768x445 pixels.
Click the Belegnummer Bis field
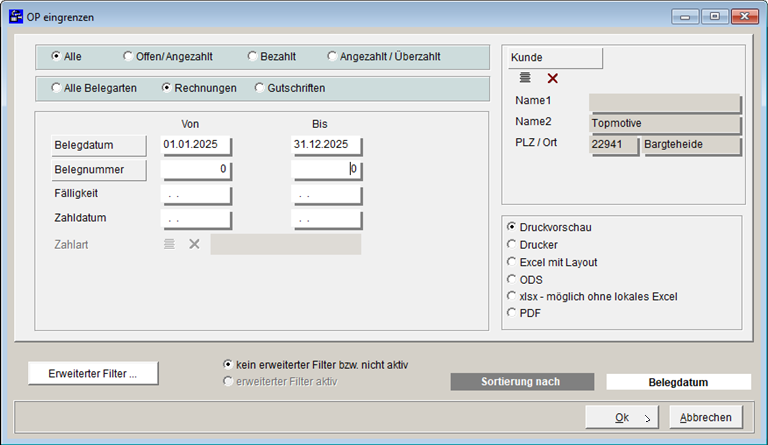click(327, 170)
